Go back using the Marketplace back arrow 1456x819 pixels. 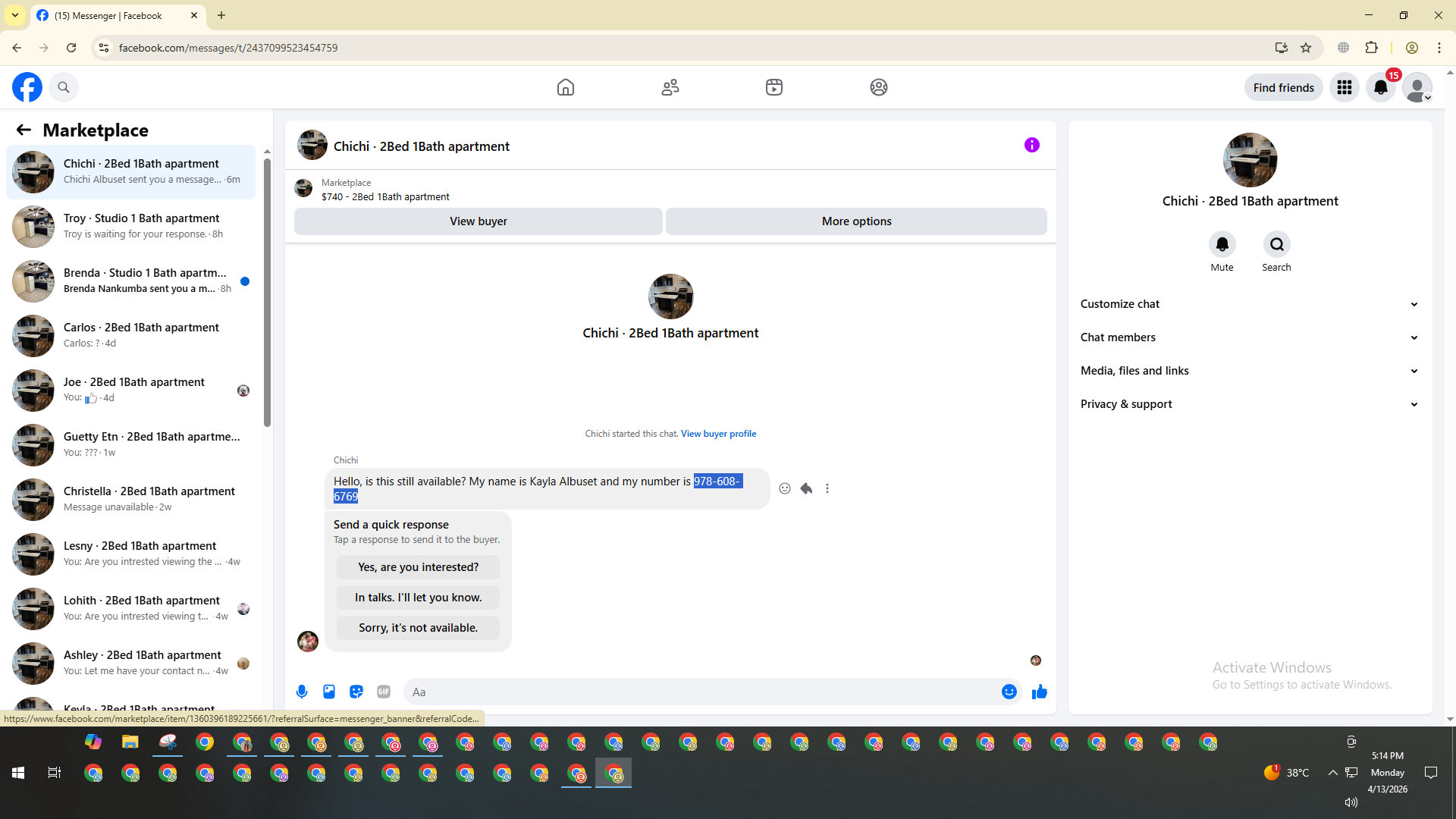pos(24,130)
